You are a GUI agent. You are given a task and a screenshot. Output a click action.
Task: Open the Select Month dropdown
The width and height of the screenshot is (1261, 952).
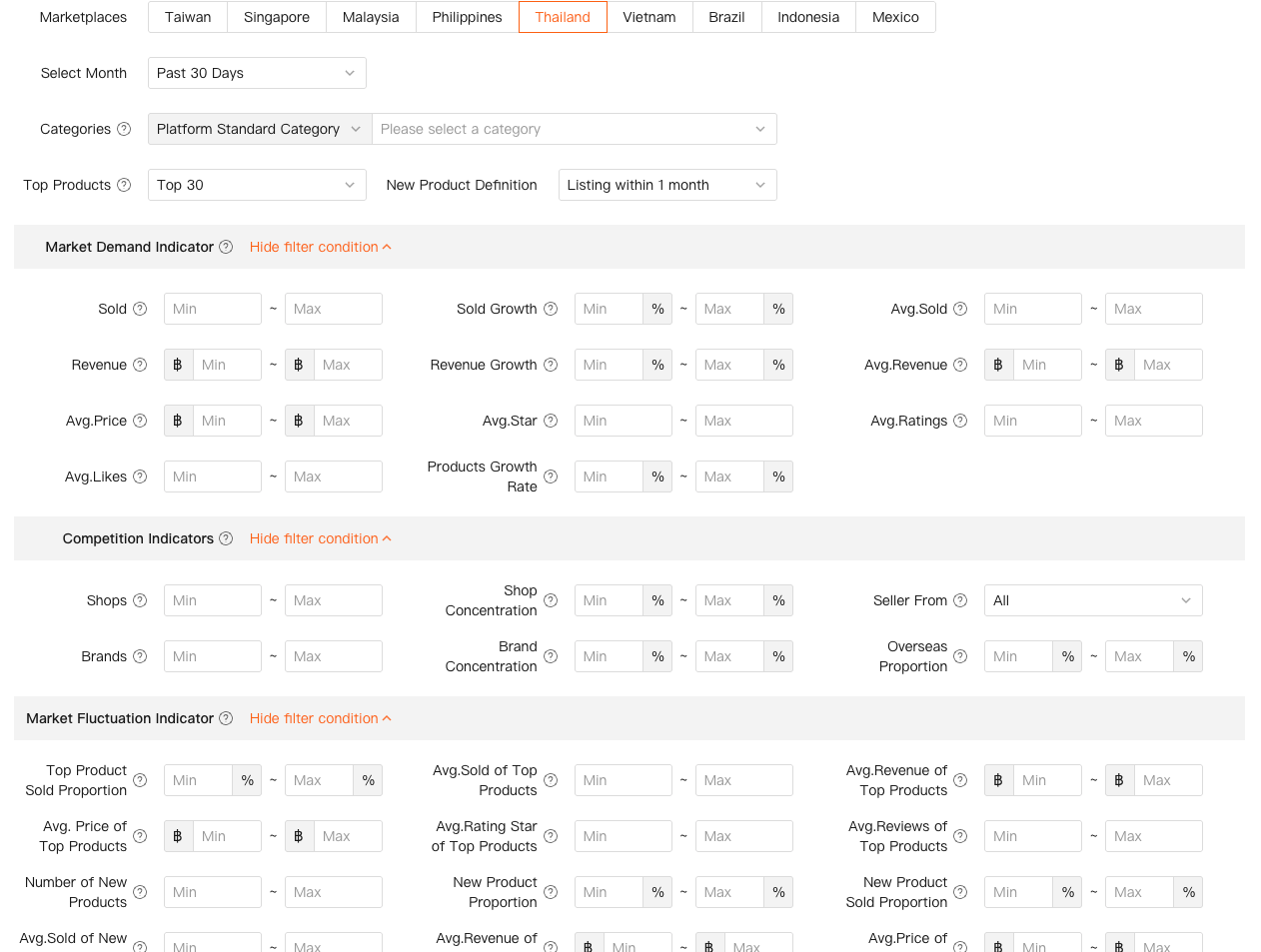coord(257,73)
